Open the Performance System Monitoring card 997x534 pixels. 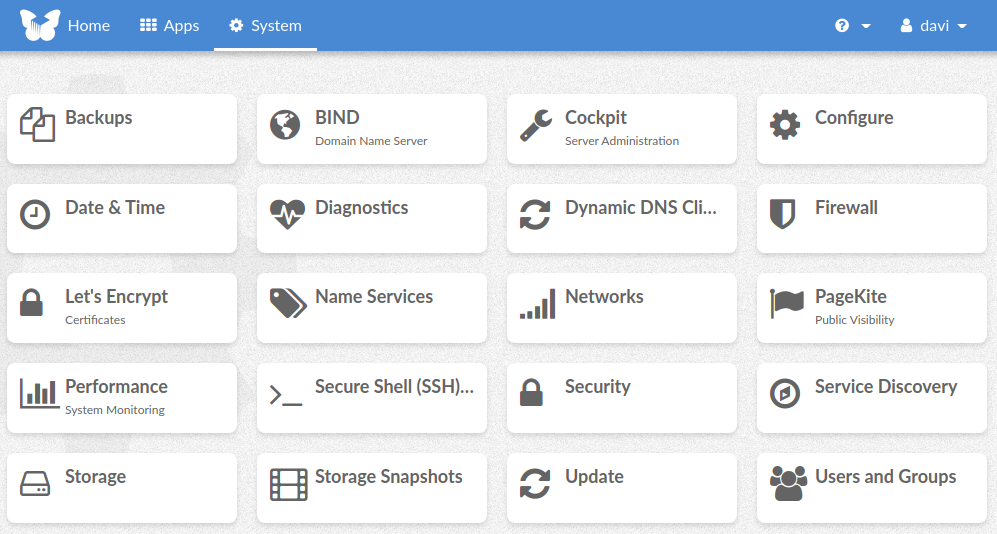[x=121, y=398]
